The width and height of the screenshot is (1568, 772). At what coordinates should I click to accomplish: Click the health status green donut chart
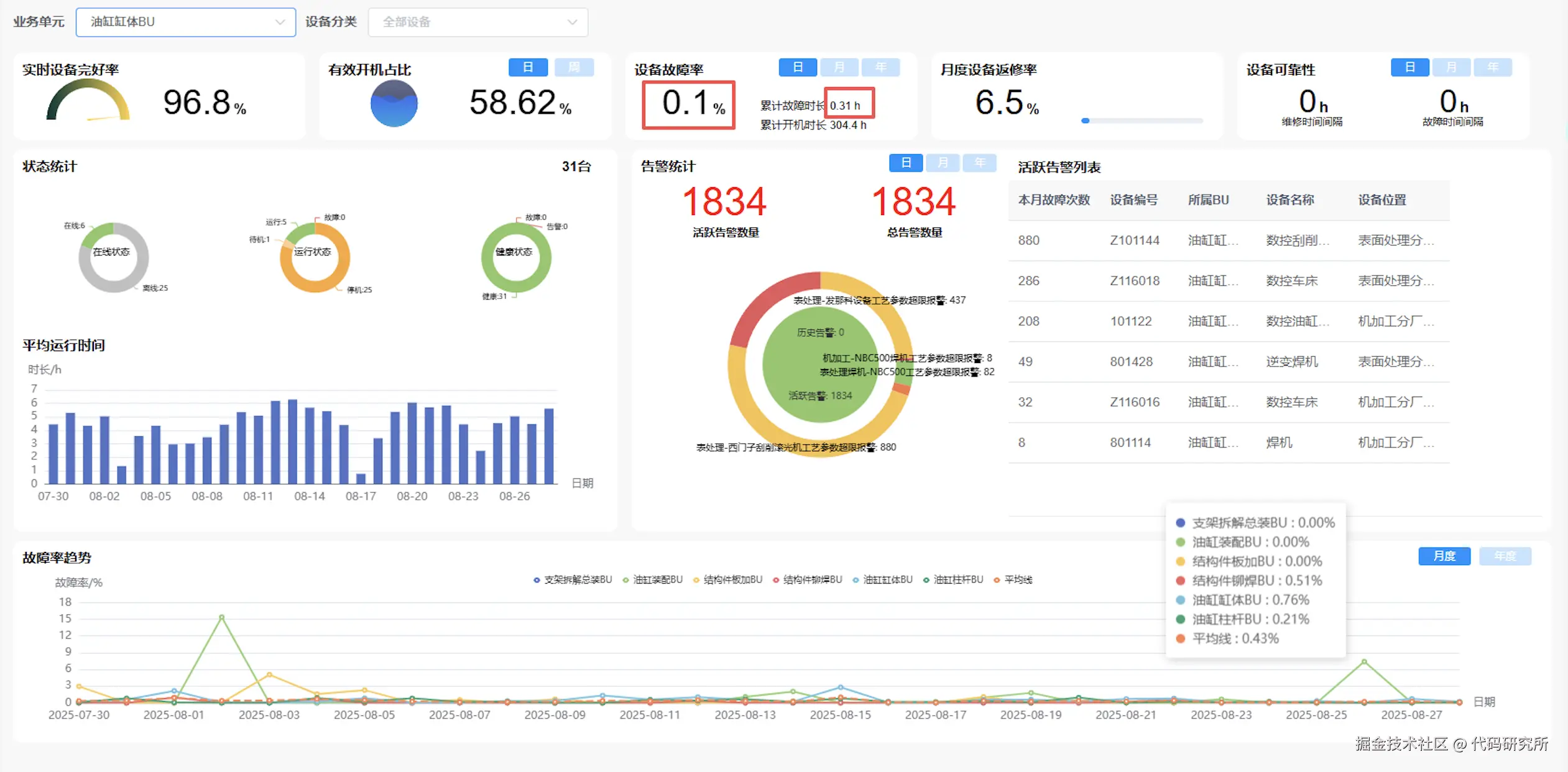coord(515,256)
